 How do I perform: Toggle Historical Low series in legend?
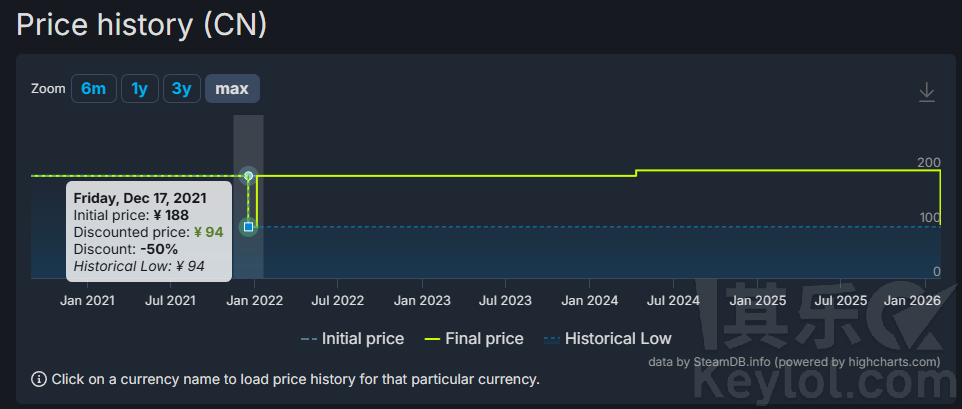point(607,338)
